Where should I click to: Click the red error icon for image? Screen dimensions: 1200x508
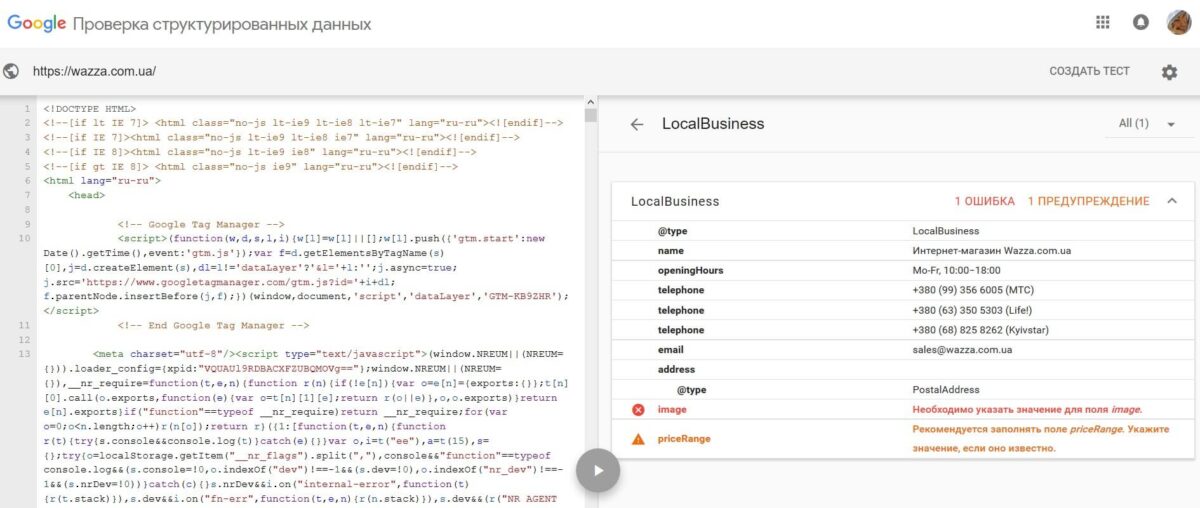tap(638, 410)
